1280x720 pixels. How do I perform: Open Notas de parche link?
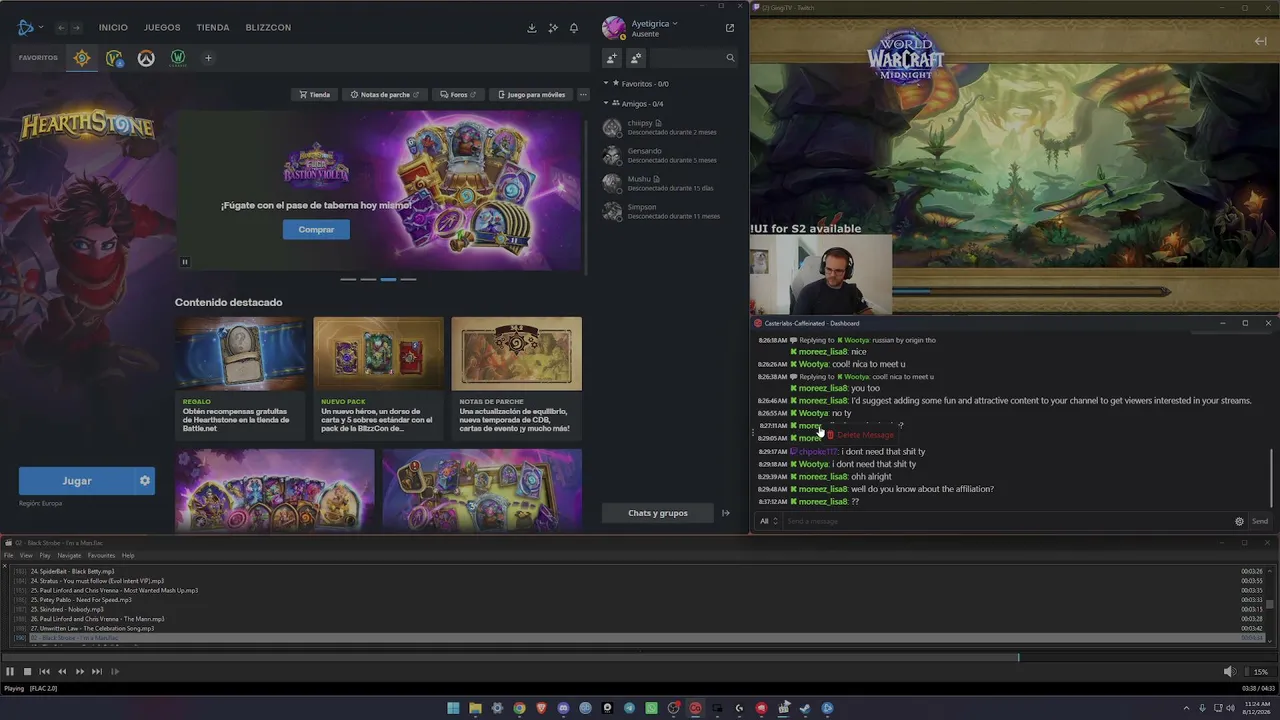click(x=385, y=95)
